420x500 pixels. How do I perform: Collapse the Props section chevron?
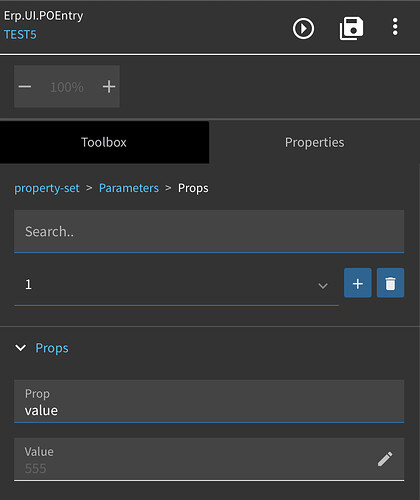point(21,348)
